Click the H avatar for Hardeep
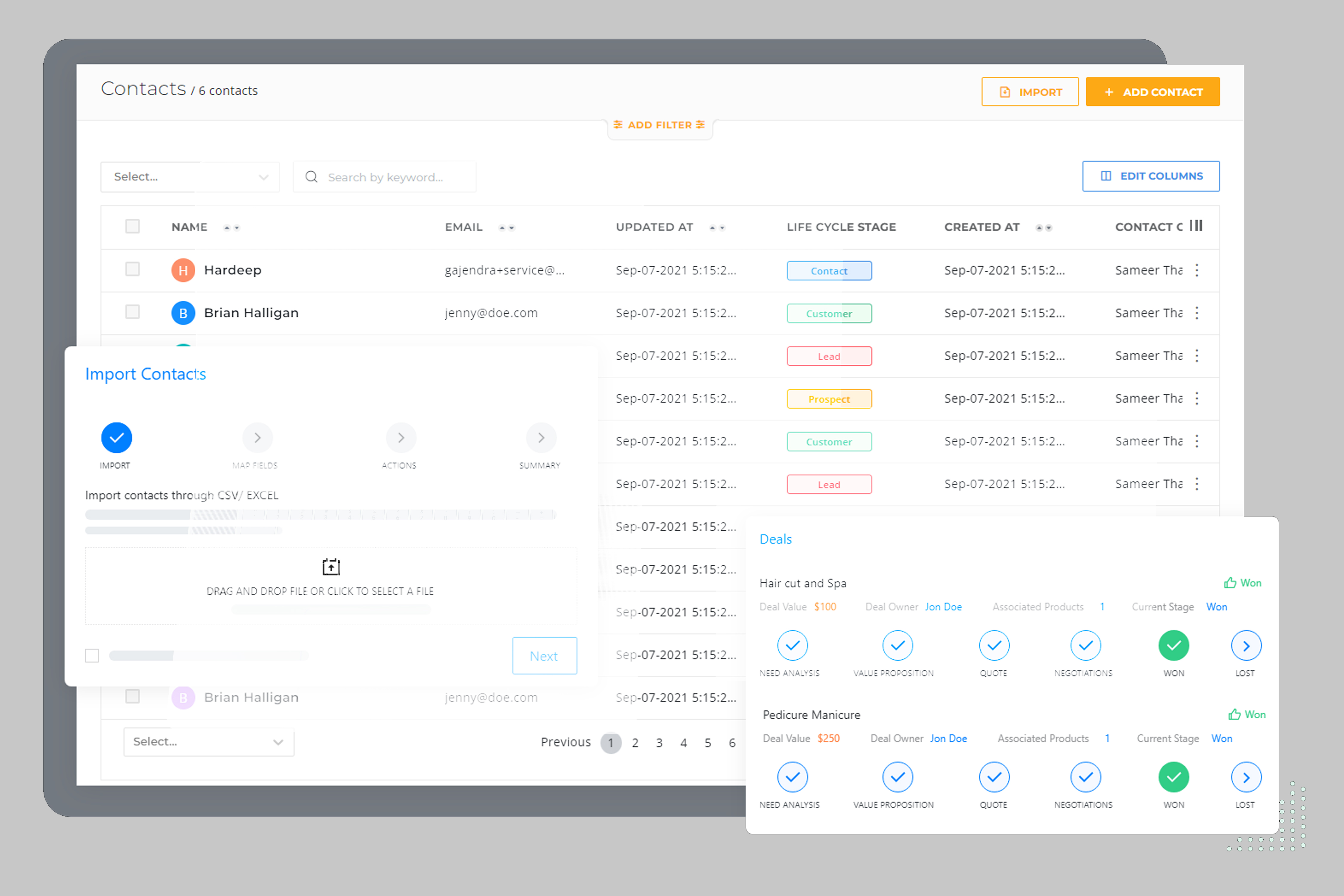This screenshot has width=1344, height=896. point(183,270)
